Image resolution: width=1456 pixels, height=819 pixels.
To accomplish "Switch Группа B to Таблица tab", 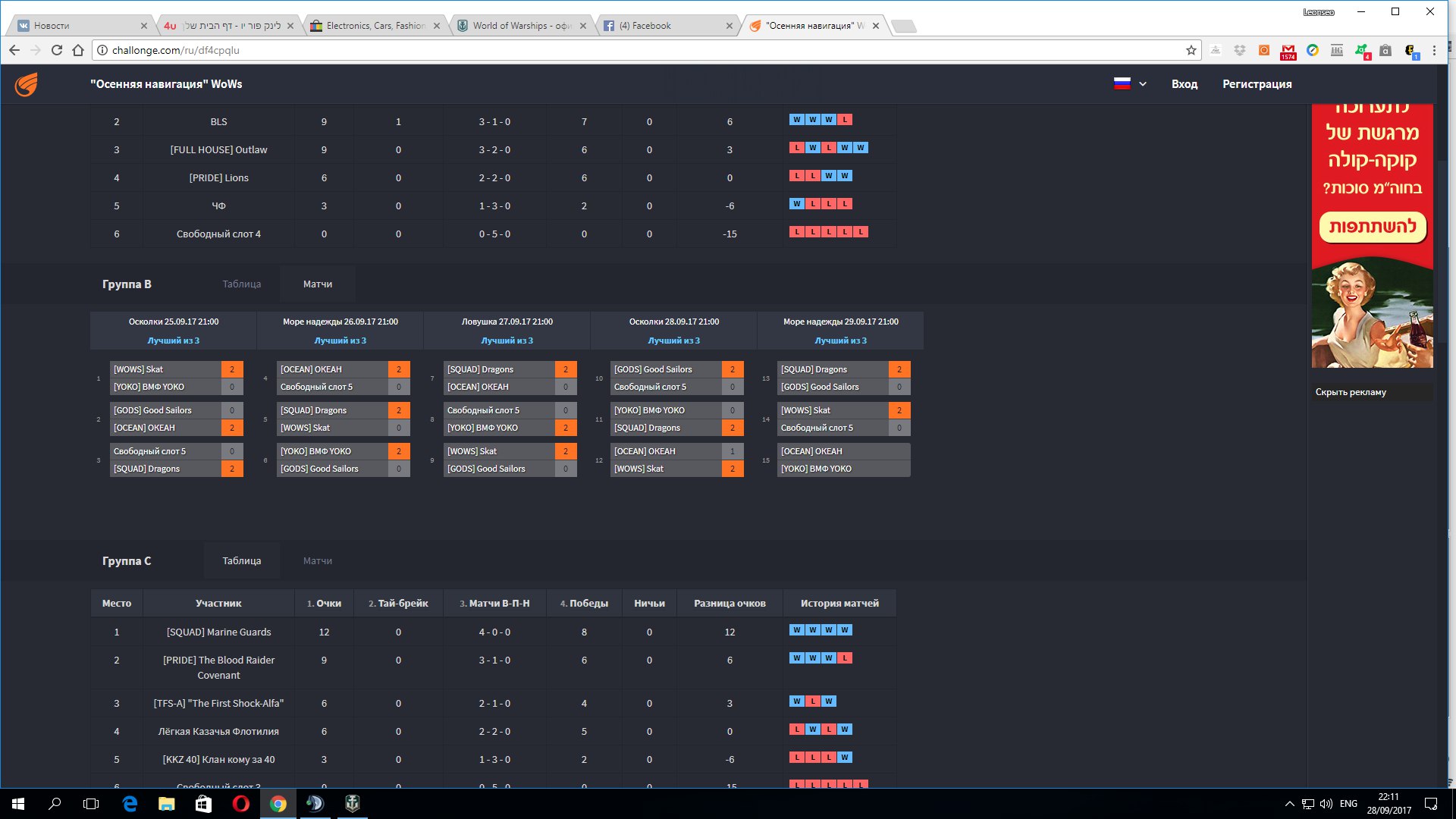I will pyautogui.click(x=241, y=284).
